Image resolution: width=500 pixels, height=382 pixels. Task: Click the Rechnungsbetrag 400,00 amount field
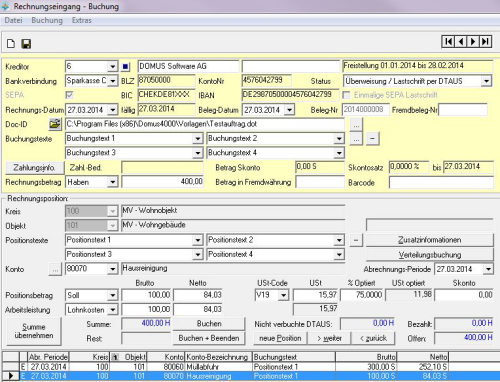pos(163,182)
